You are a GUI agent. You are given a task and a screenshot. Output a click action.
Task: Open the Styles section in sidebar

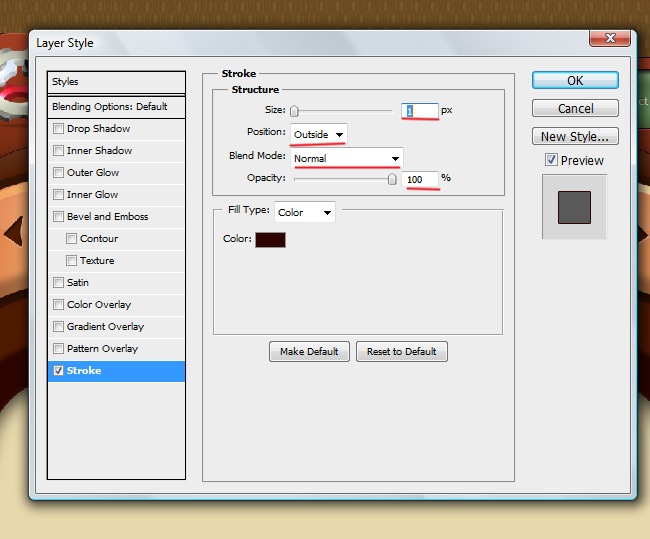(x=116, y=82)
